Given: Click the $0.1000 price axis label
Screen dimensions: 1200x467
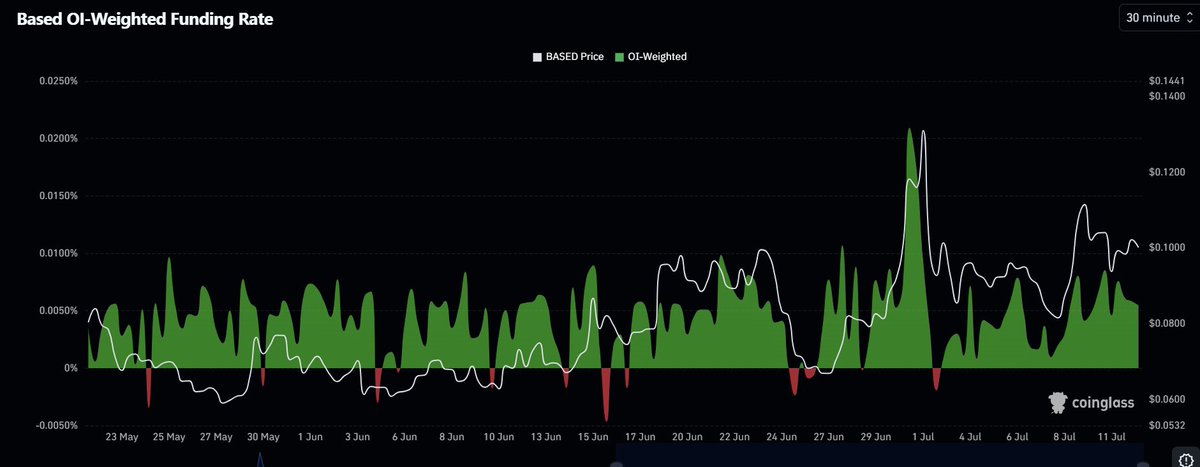Looking at the screenshot, I should [x=1167, y=248].
